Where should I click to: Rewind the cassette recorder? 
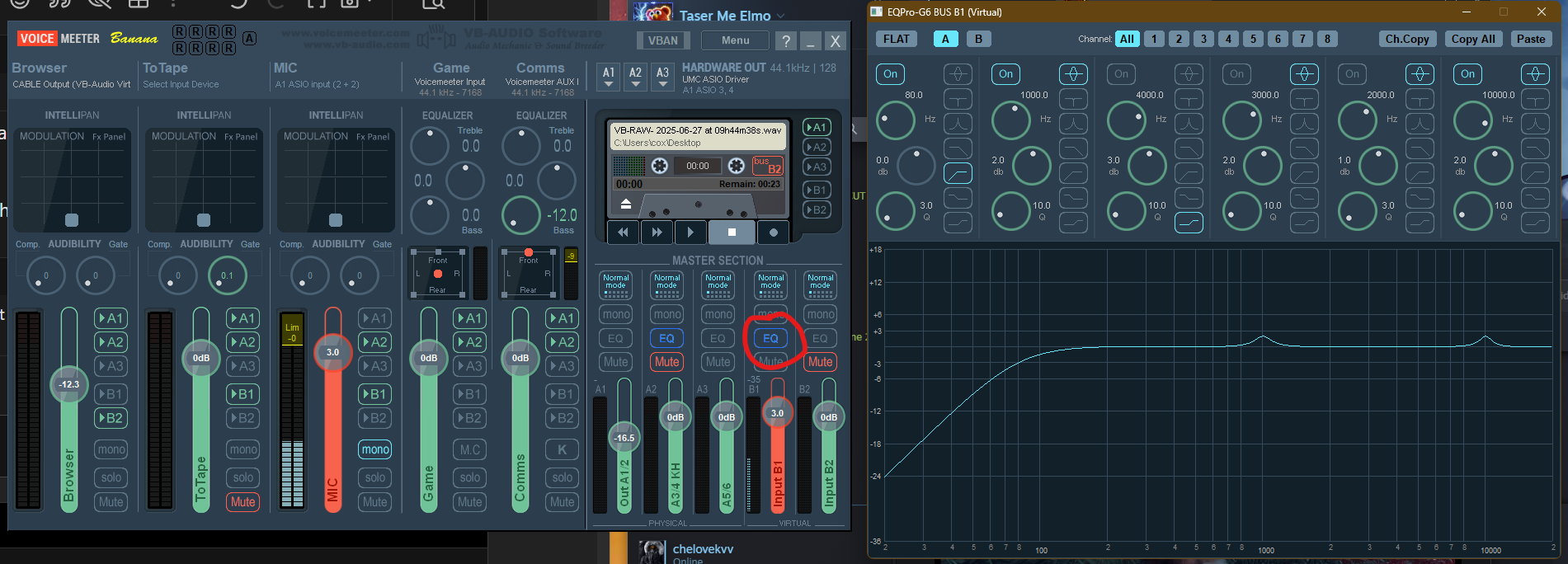click(623, 233)
